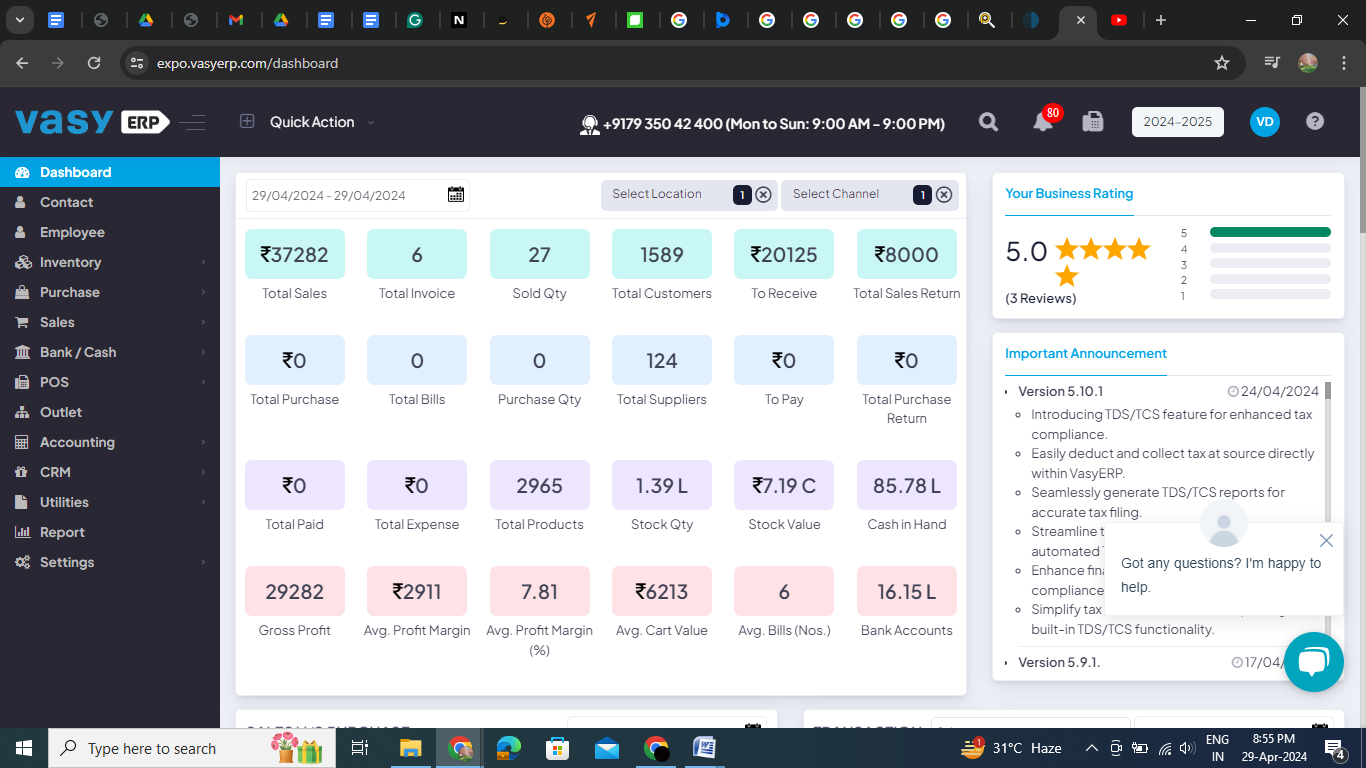
Task: Expand Quick Action dropdown
Action: pyautogui.click(x=371, y=122)
